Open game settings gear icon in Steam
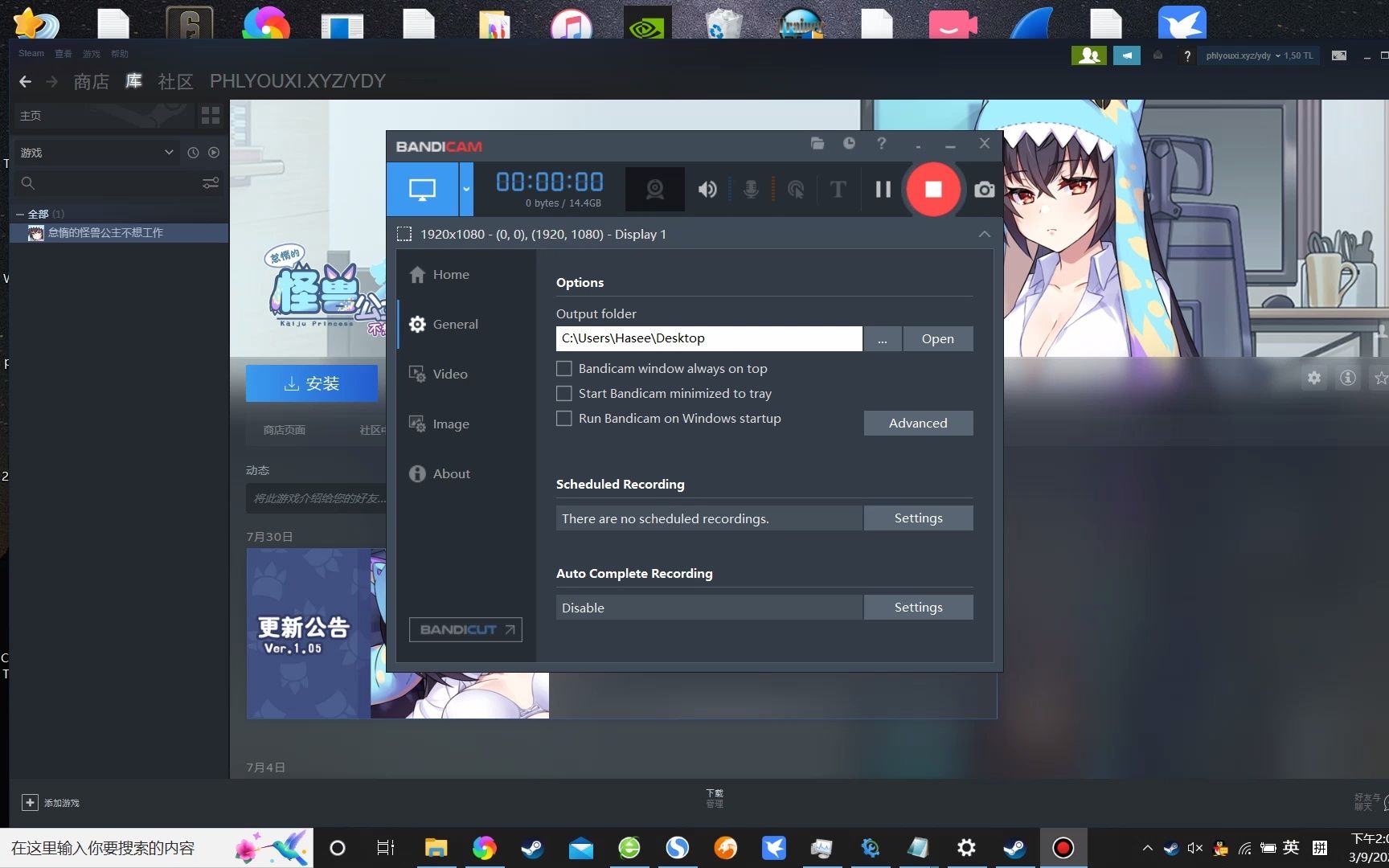Image resolution: width=1389 pixels, height=868 pixels. pyautogui.click(x=1314, y=378)
